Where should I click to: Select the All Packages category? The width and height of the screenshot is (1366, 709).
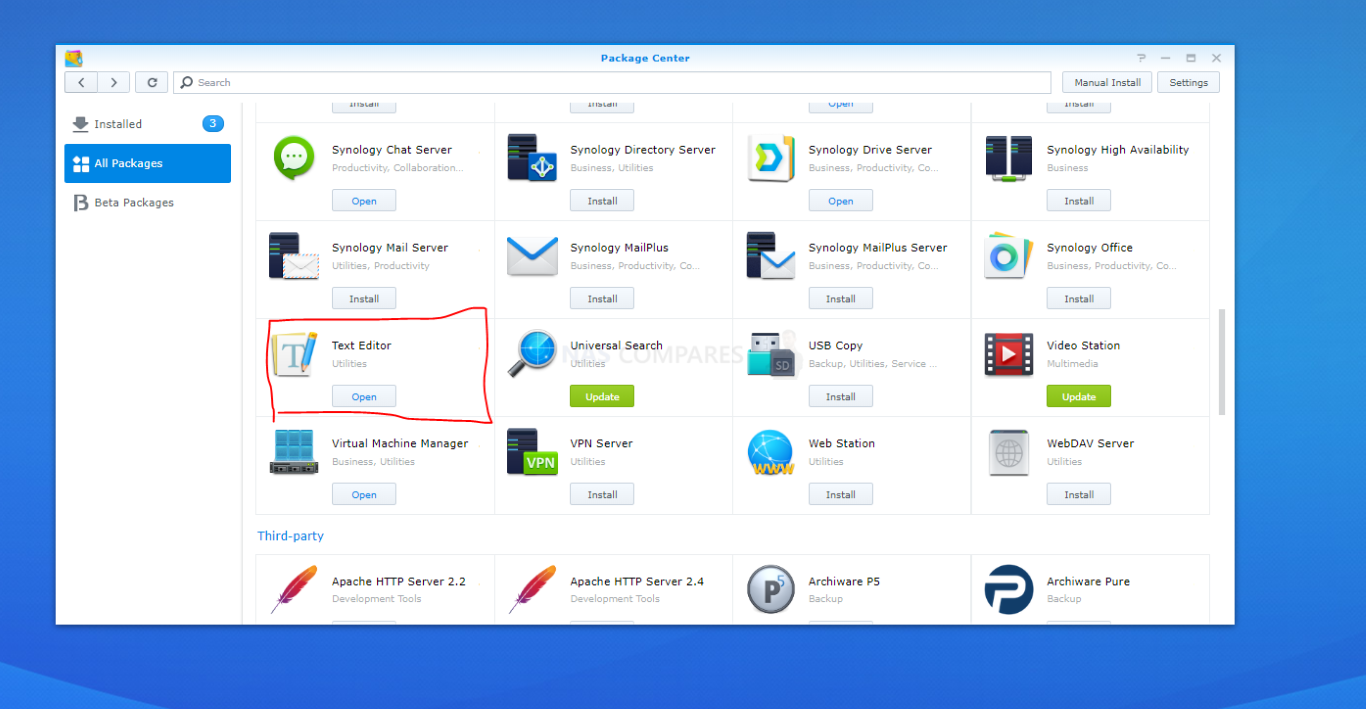(x=148, y=163)
